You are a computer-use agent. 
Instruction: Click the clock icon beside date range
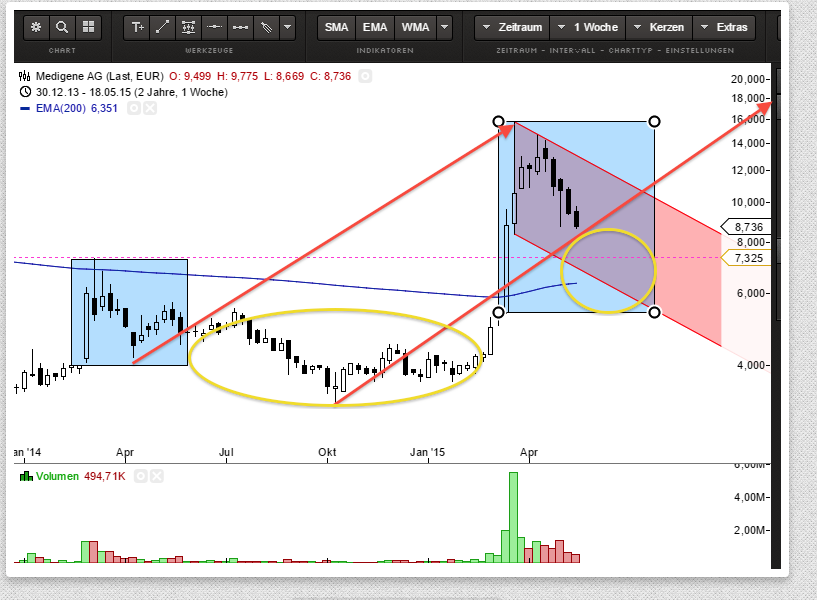tap(25, 92)
